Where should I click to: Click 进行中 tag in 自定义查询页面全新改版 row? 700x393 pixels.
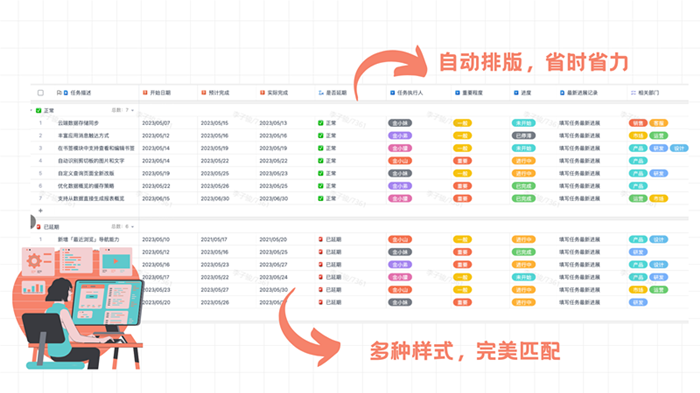[523, 173]
